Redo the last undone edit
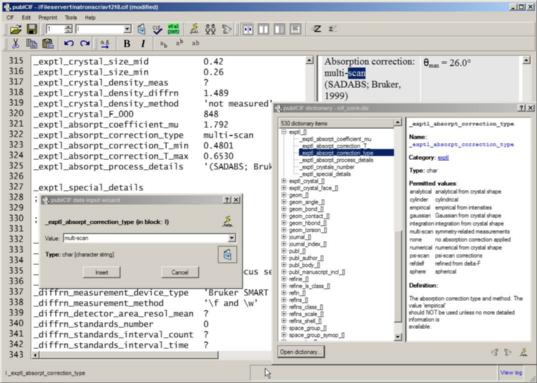Viewport: 537px width, 383px height. [85, 44]
